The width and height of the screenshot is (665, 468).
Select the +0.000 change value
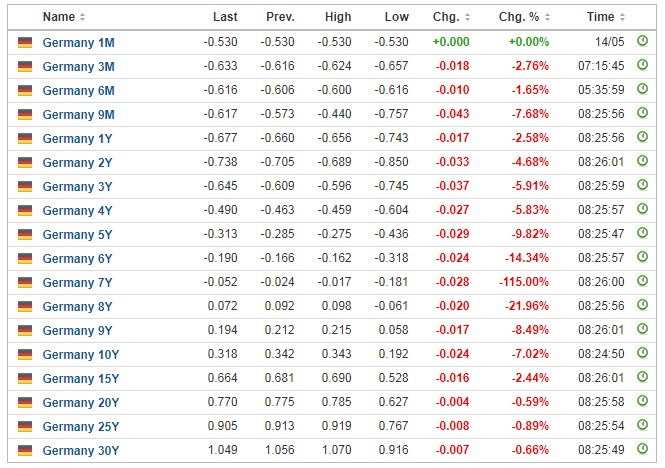coord(451,42)
